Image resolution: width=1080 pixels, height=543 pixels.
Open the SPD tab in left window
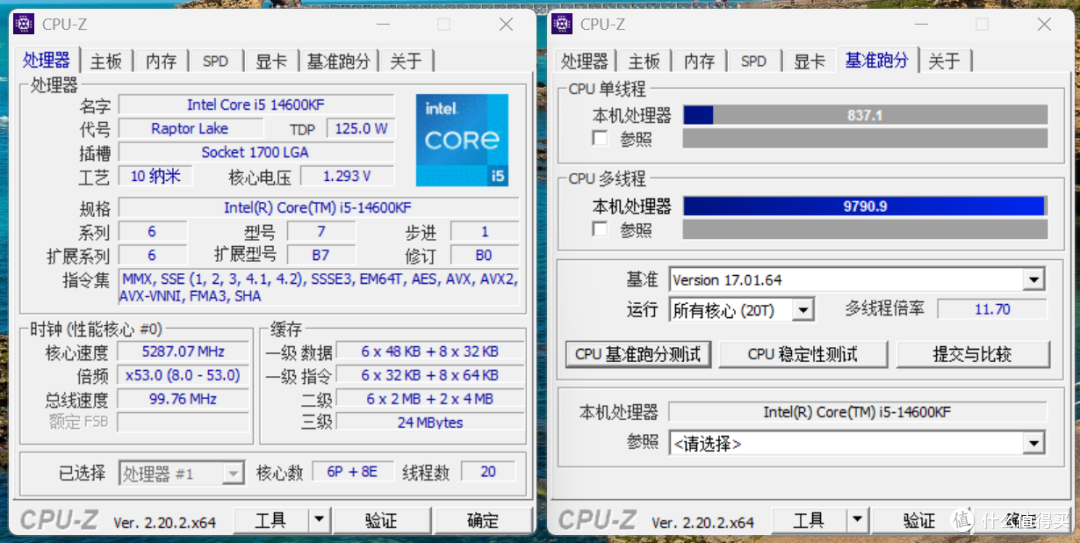pyautogui.click(x=216, y=61)
